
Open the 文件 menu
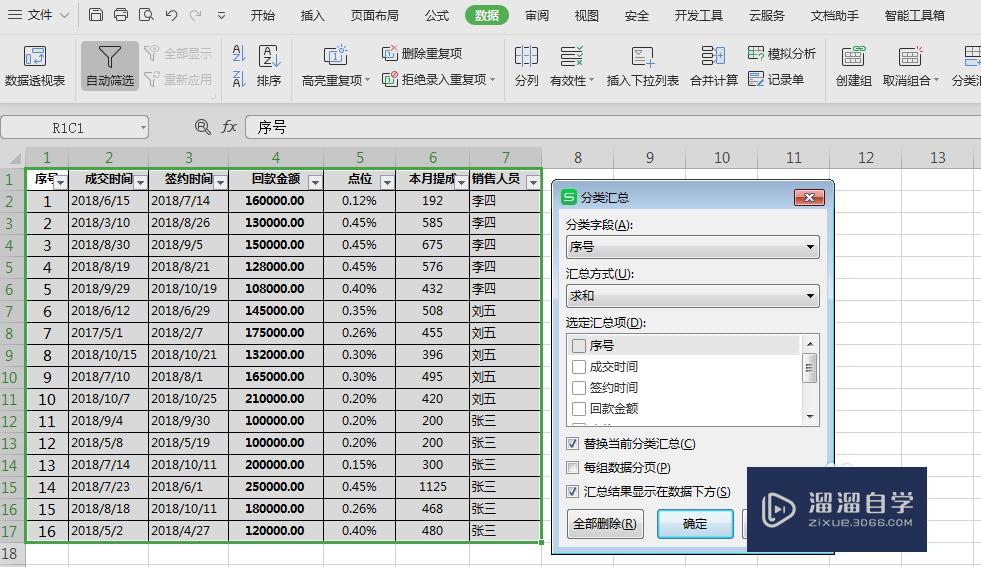click(x=38, y=14)
